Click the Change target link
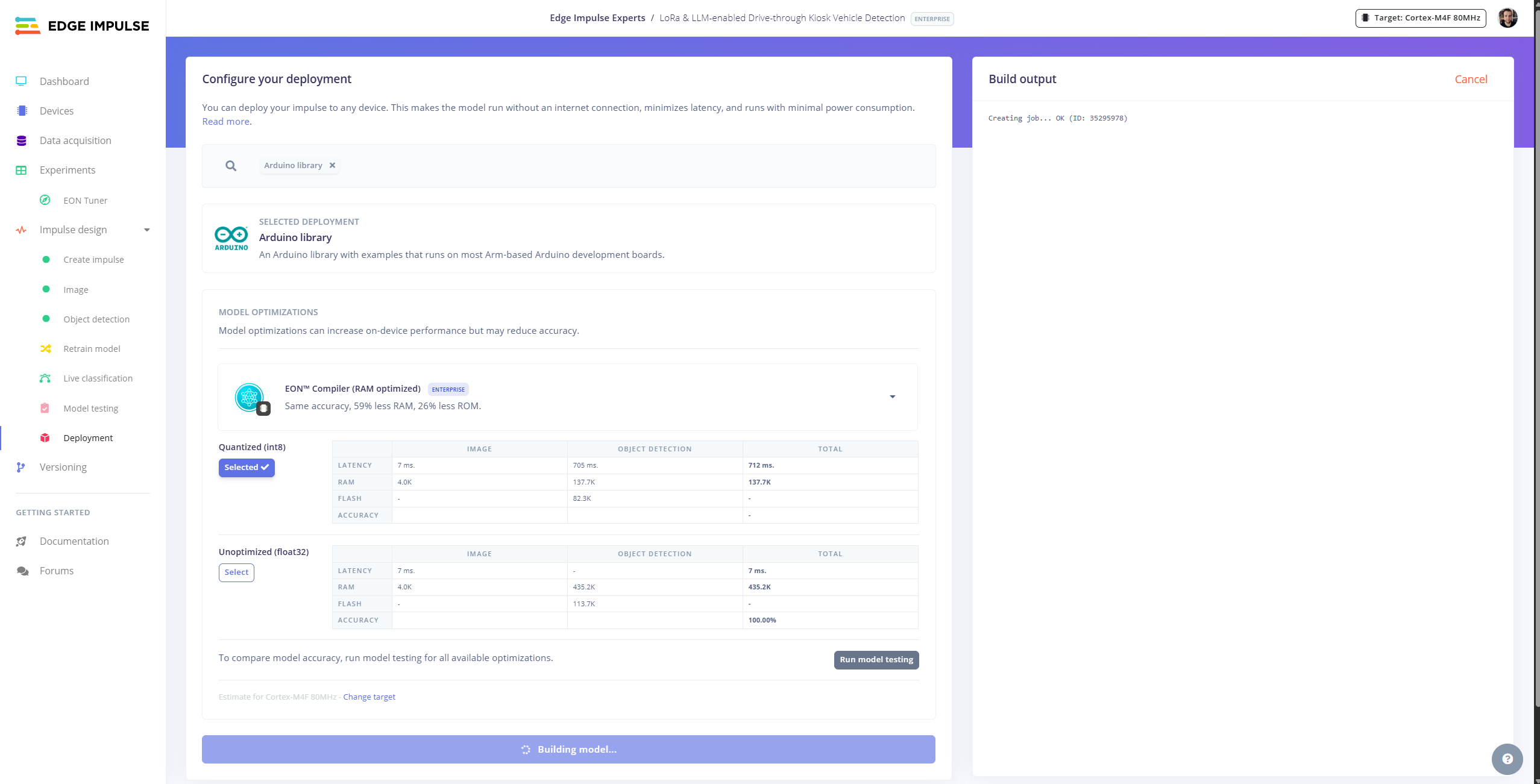 (x=369, y=697)
